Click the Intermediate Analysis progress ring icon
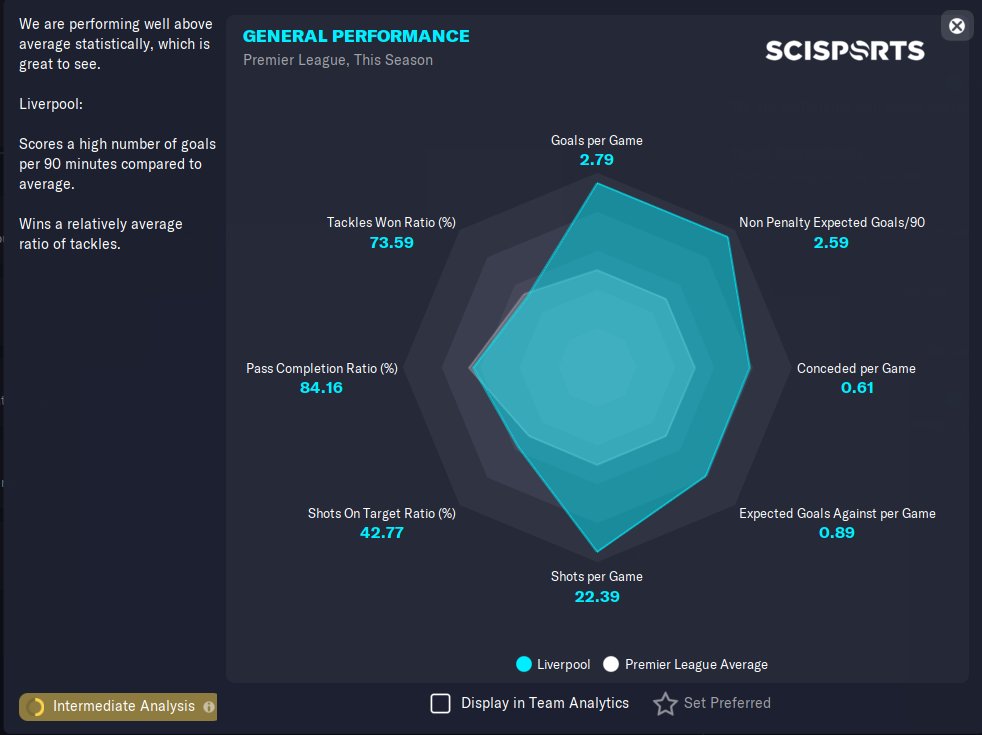The image size is (982, 735). point(36,706)
